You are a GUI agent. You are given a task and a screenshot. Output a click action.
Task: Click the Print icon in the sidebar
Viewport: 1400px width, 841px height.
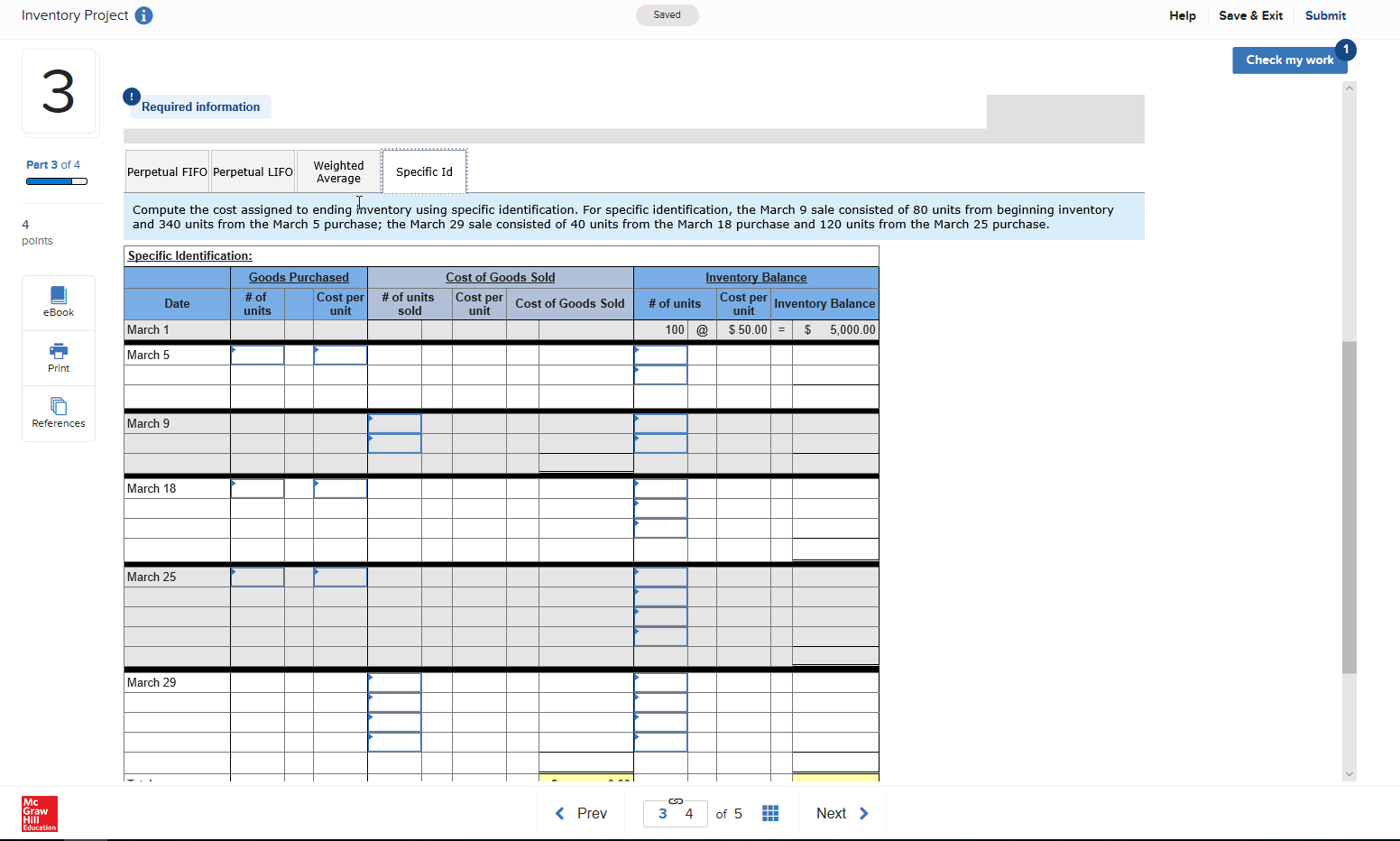click(58, 357)
